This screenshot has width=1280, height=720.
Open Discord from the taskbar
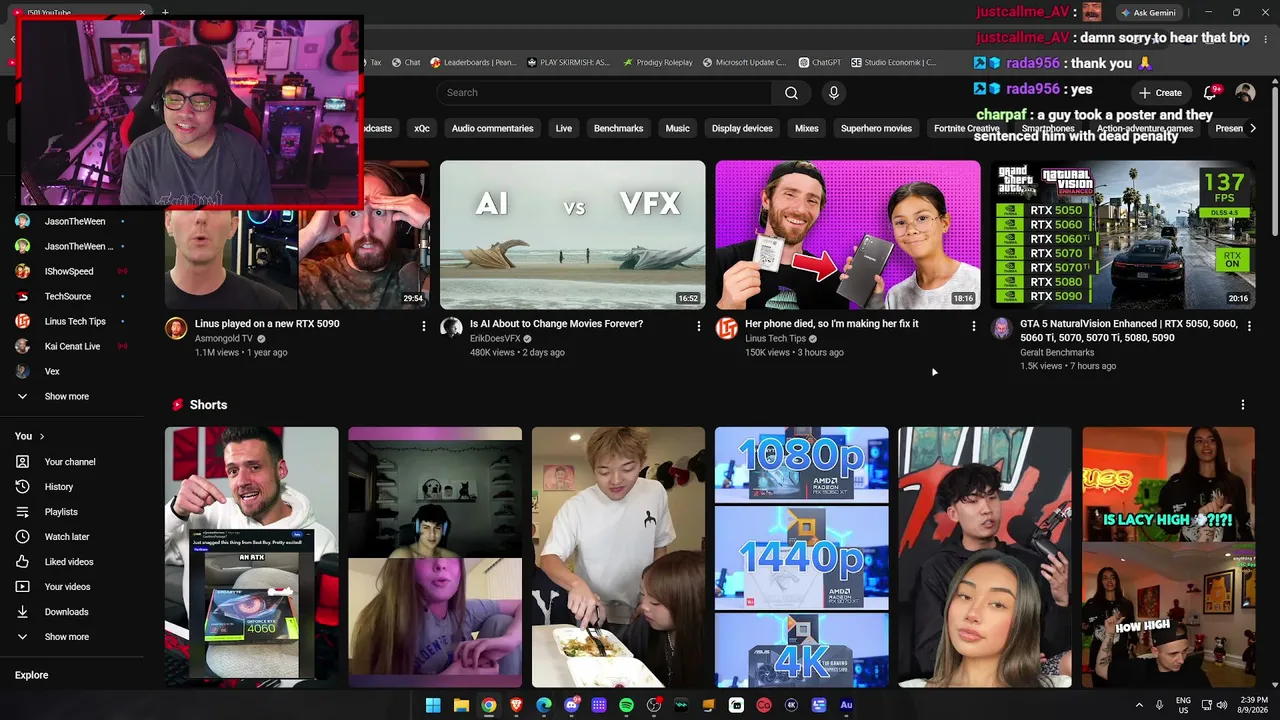(571, 705)
